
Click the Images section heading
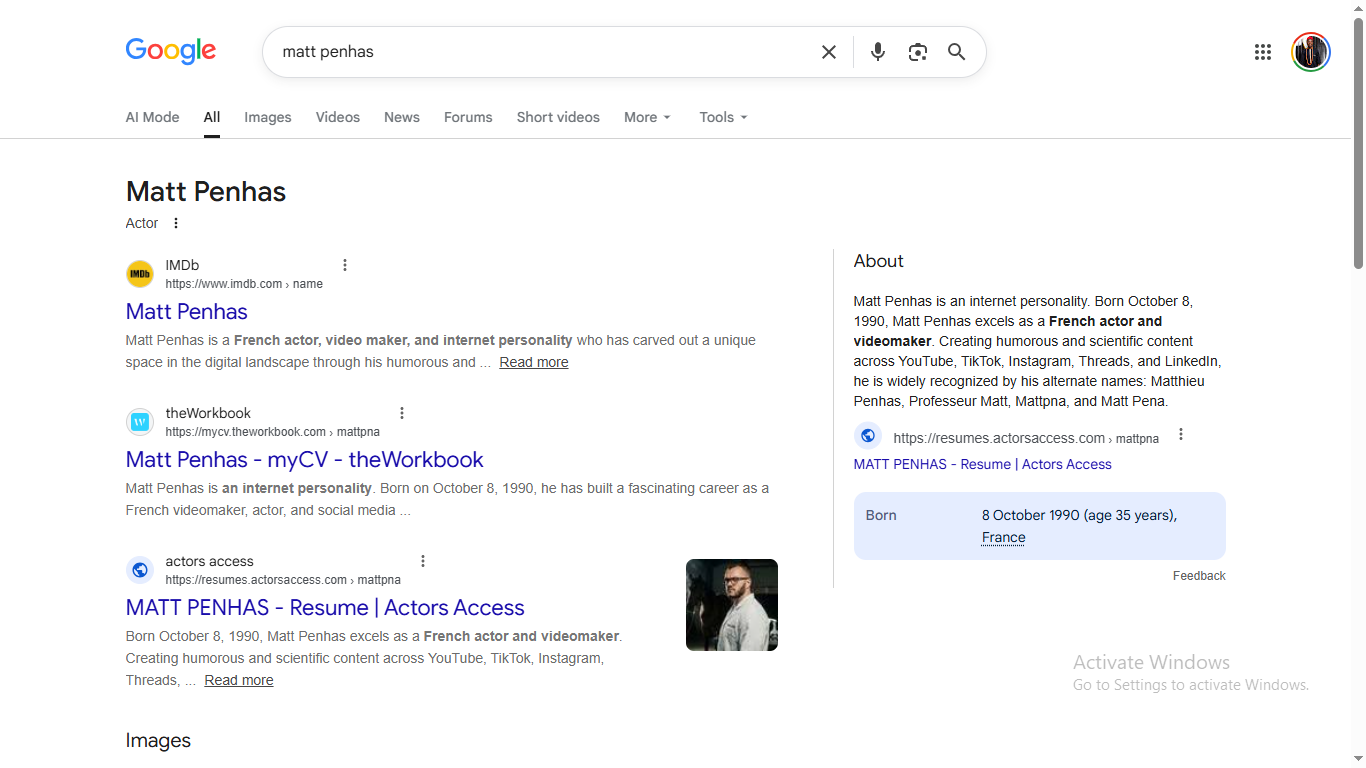[158, 740]
